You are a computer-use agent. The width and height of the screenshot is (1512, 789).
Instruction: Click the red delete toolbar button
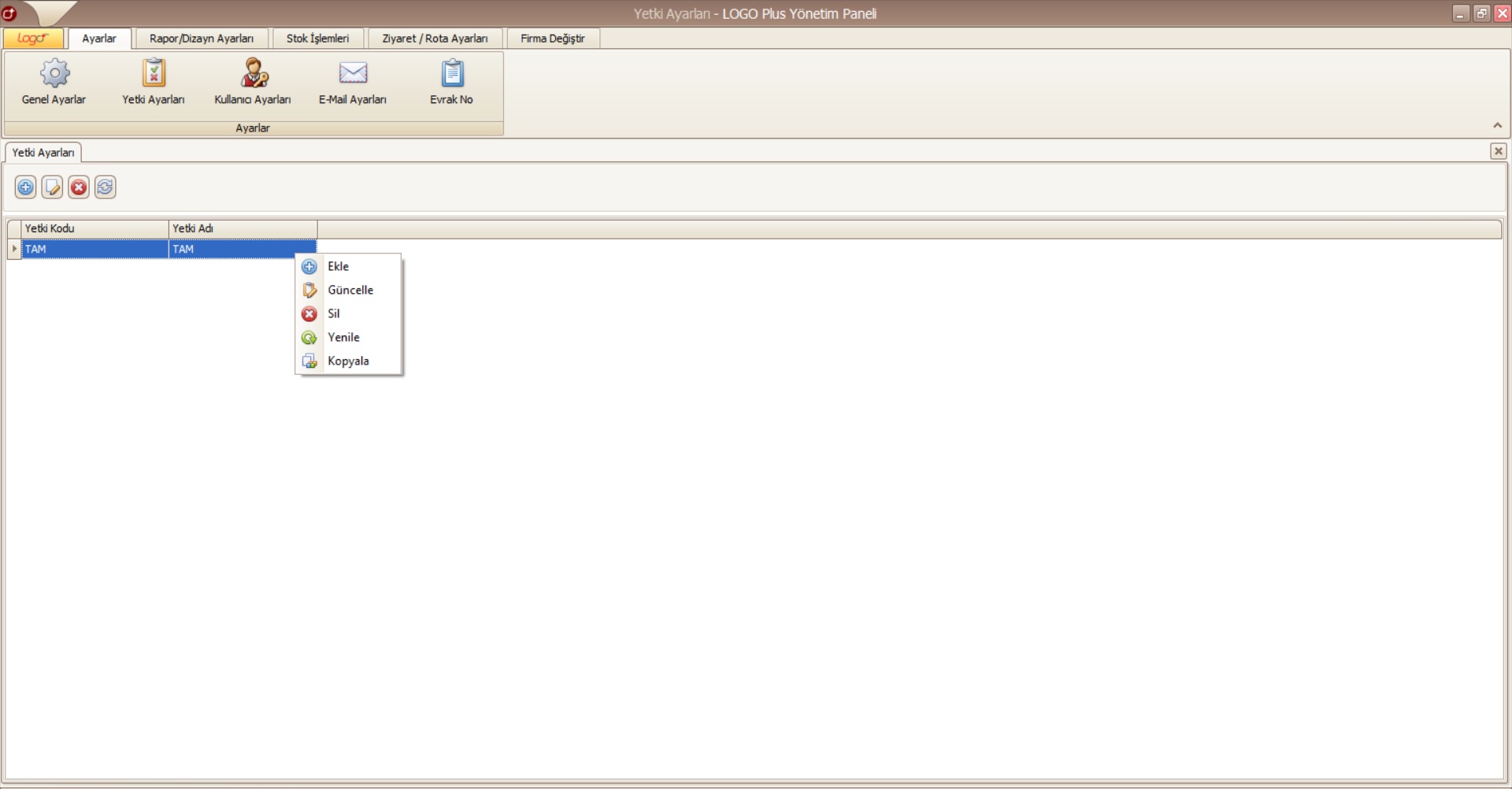79,187
